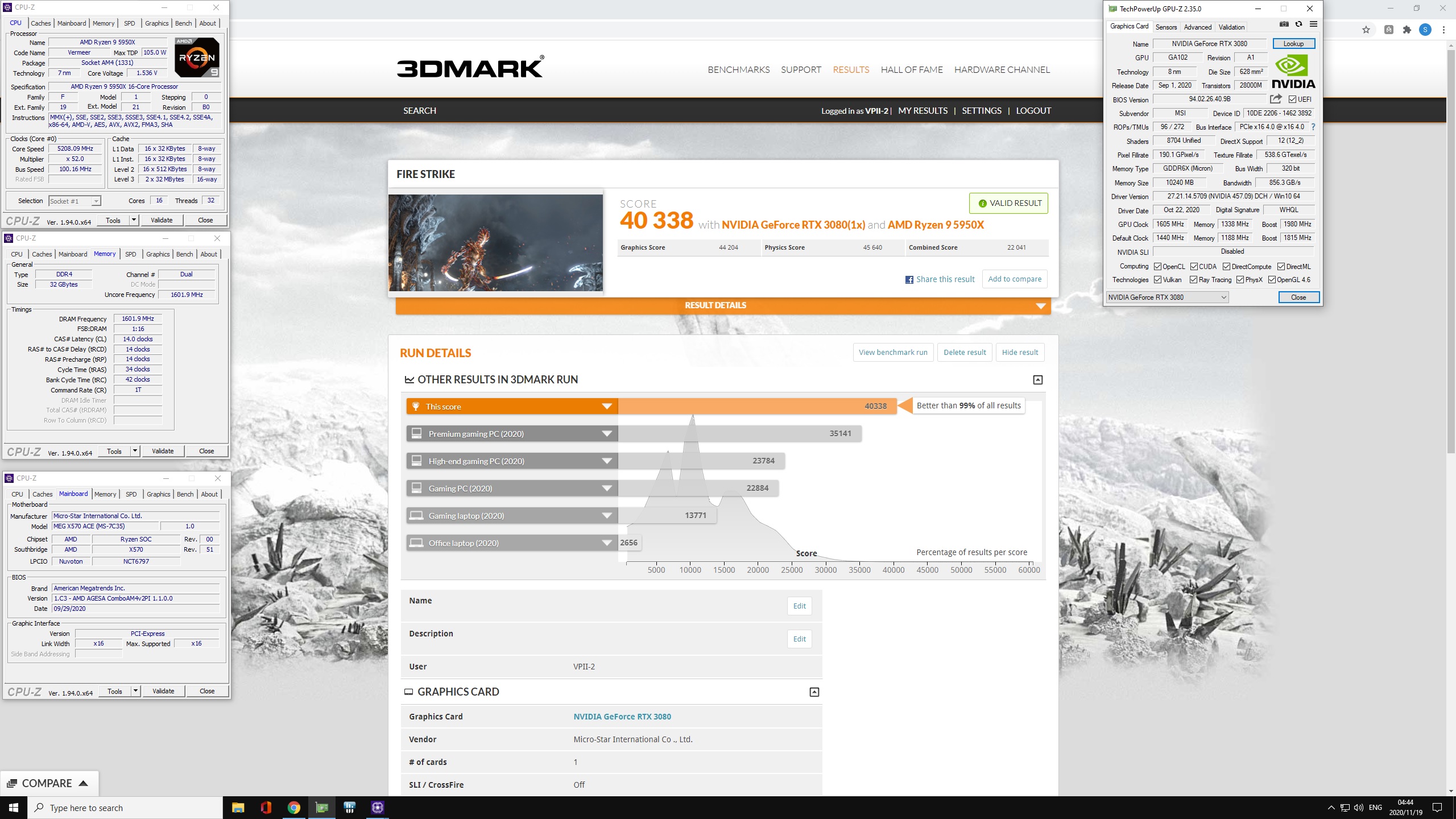1456x819 pixels.
Task: Click the Fire Strike thumbnail image
Action: pos(495,243)
